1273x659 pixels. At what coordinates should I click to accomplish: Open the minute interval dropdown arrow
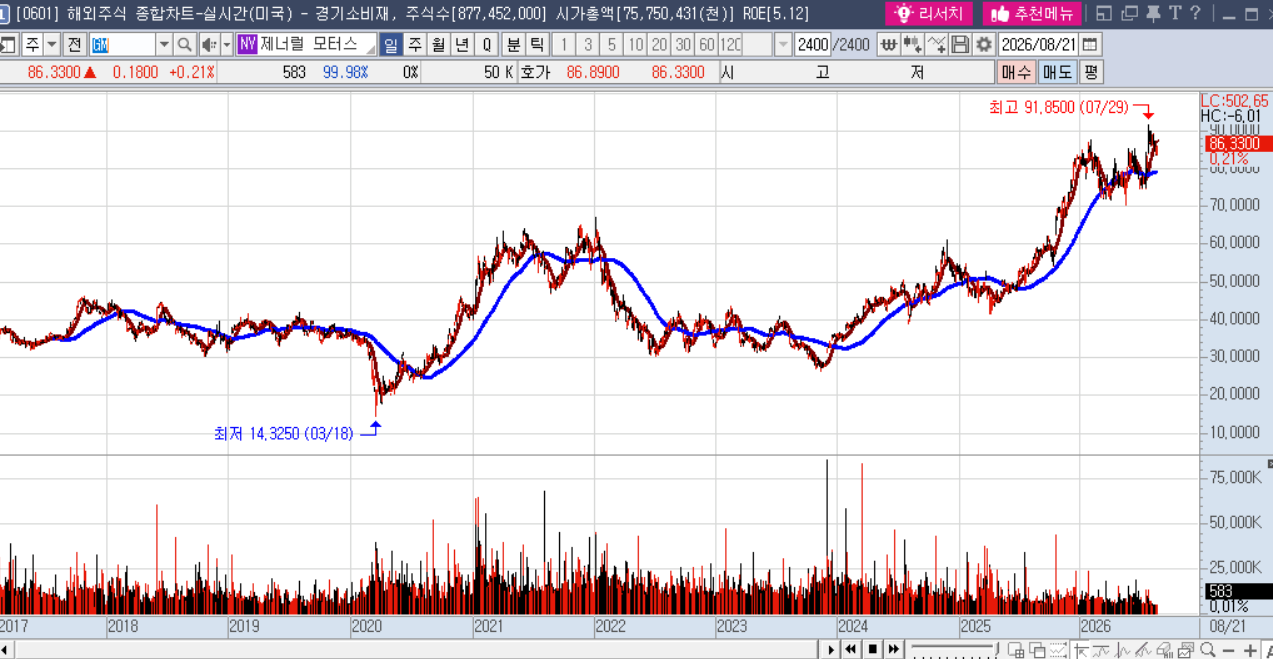pos(783,45)
